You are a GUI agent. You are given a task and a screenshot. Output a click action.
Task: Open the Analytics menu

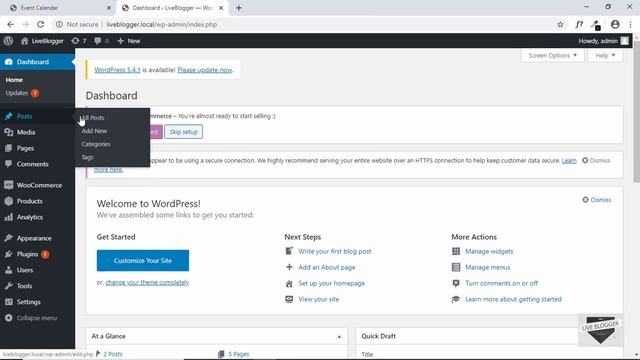click(37, 217)
